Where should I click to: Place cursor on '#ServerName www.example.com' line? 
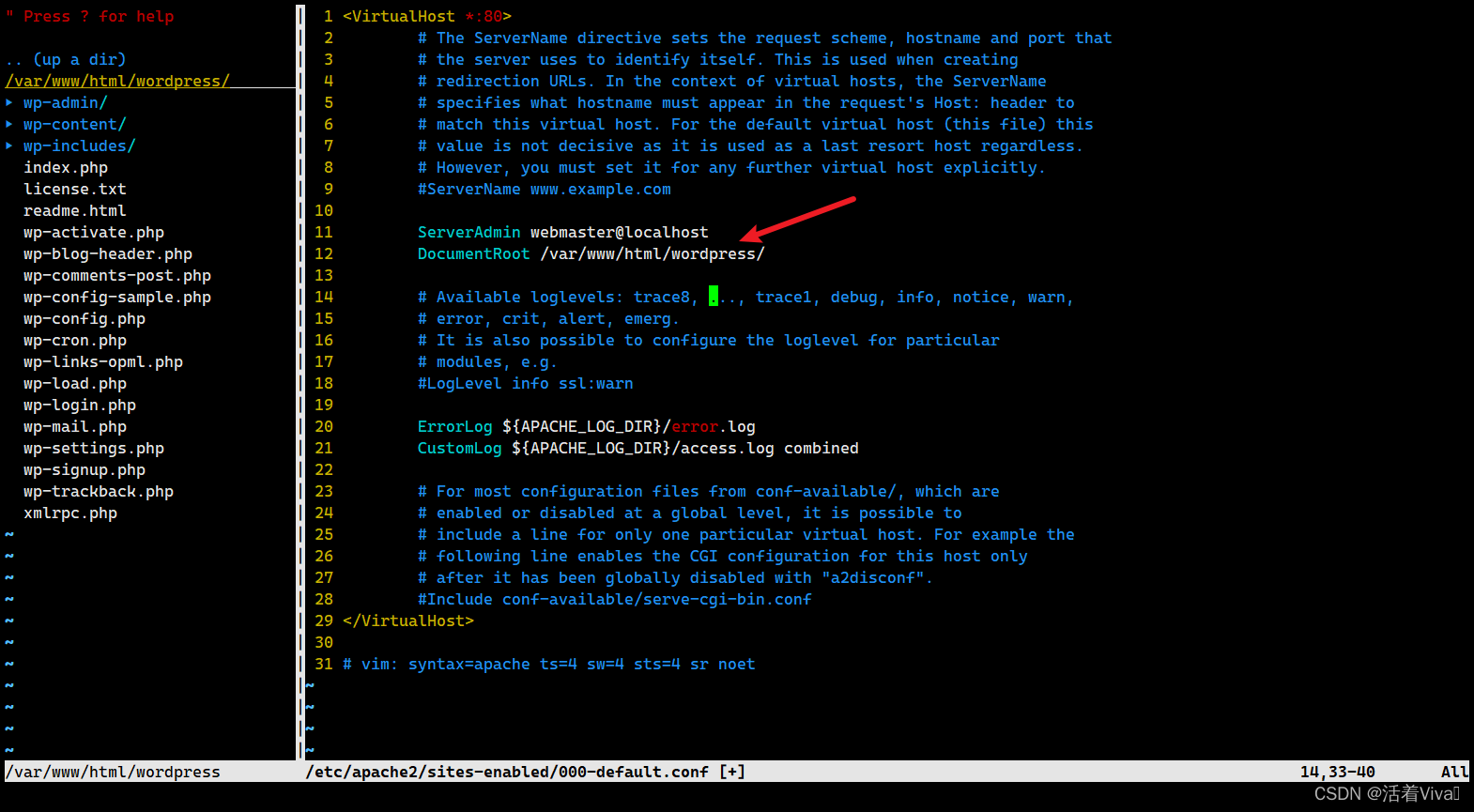545,189
